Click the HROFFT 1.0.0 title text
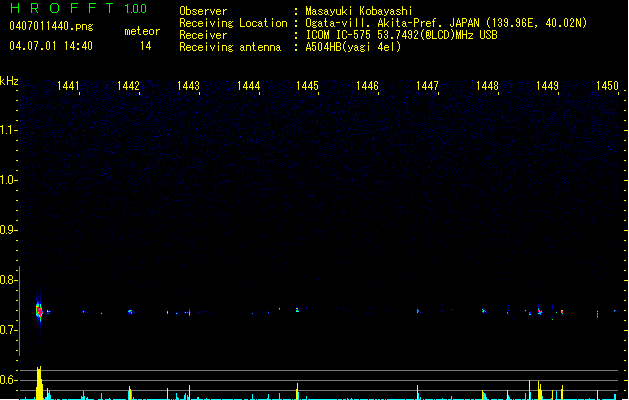 78,8
